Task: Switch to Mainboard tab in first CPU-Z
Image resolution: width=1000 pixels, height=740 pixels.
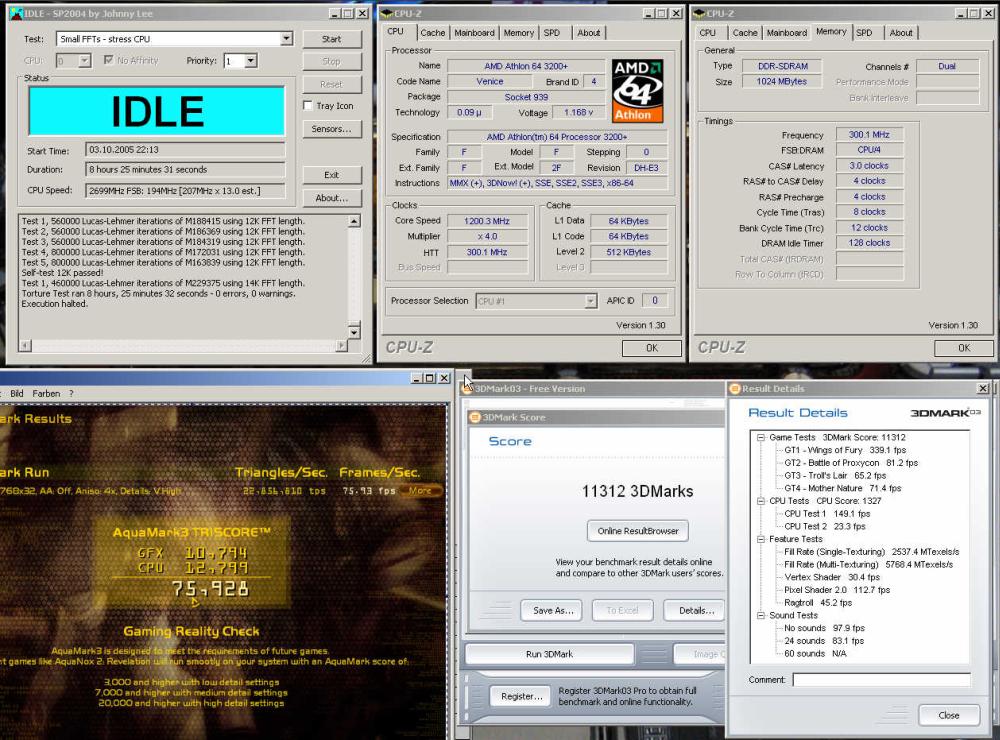Action: point(474,33)
